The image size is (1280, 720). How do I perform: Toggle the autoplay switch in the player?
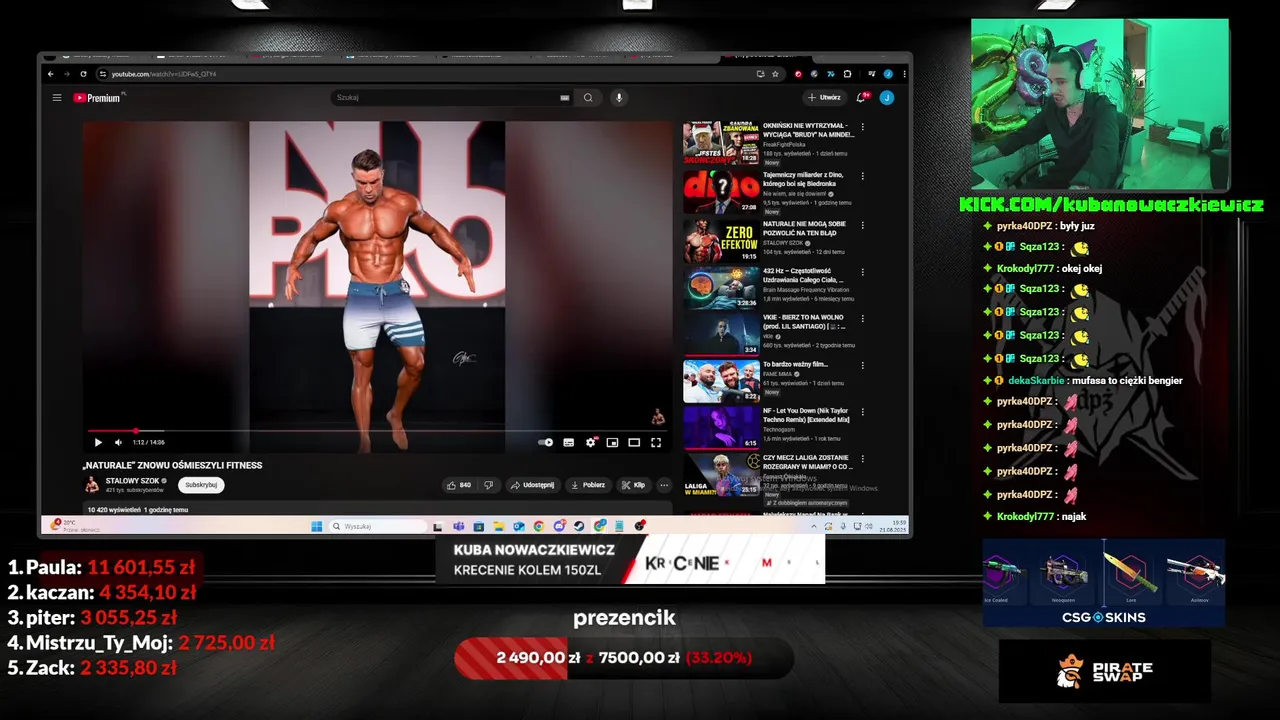tap(545, 442)
